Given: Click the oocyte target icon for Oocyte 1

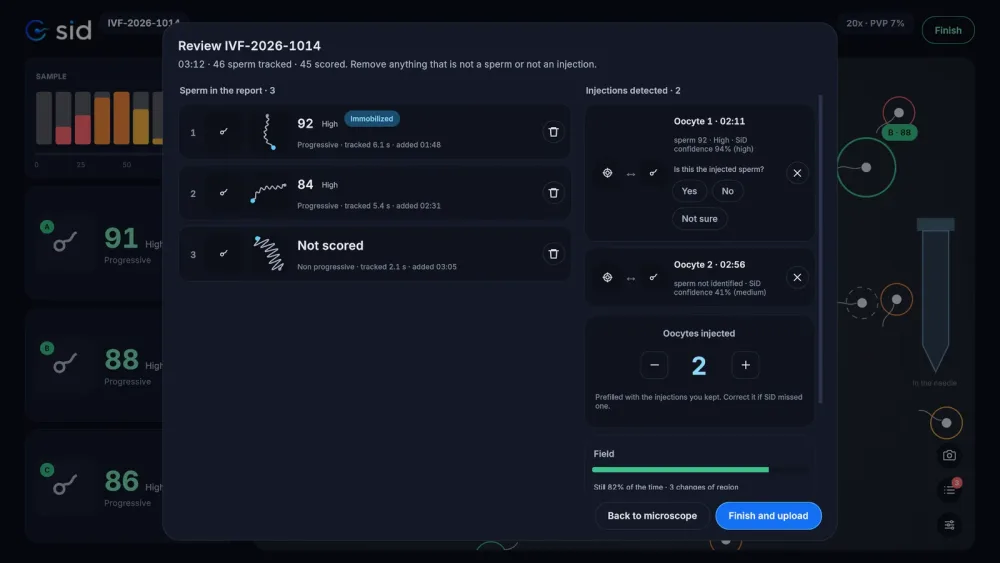Looking at the screenshot, I should point(607,173).
